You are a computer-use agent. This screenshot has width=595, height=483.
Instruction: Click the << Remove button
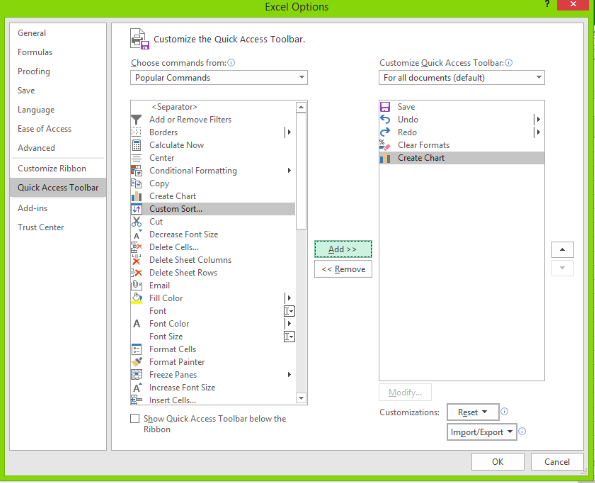pyautogui.click(x=343, y=269)
